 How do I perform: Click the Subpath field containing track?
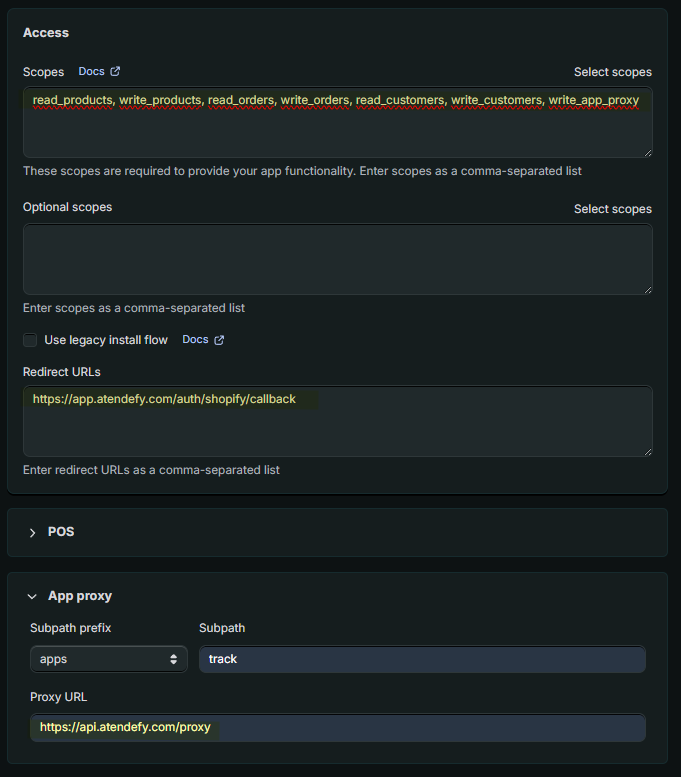[x=422, y=659]
